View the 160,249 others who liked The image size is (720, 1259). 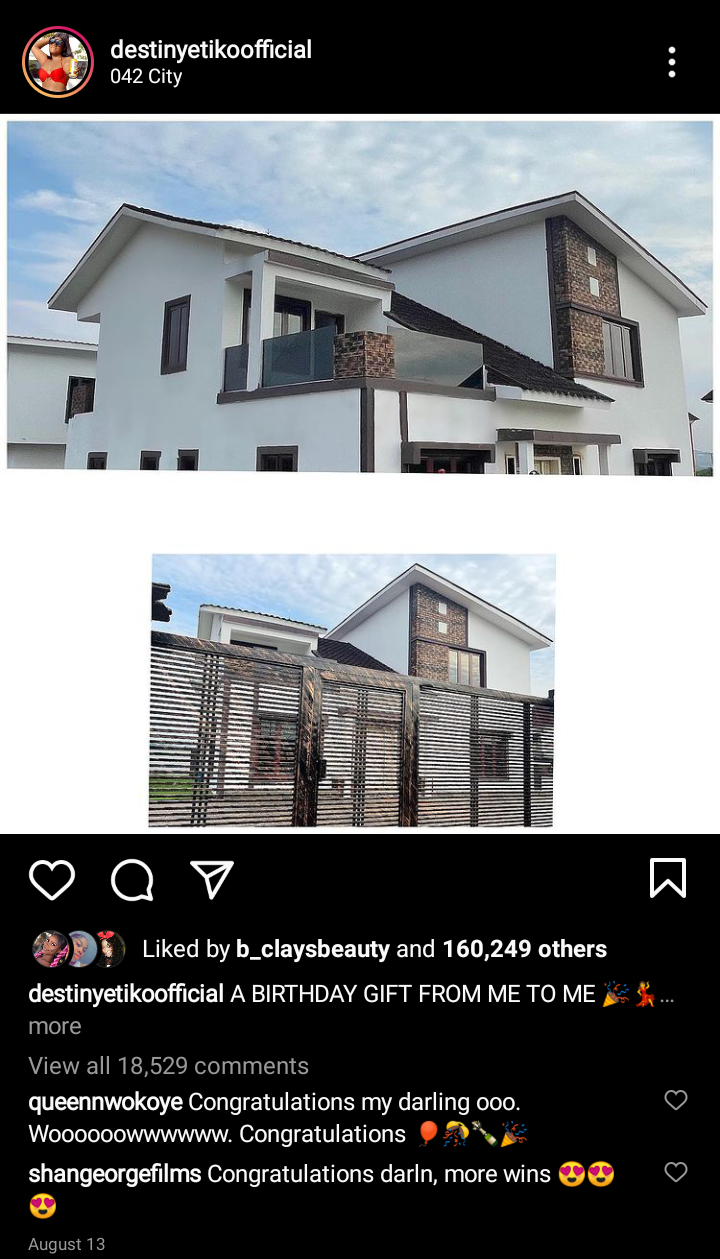click(x=525, y=949)
